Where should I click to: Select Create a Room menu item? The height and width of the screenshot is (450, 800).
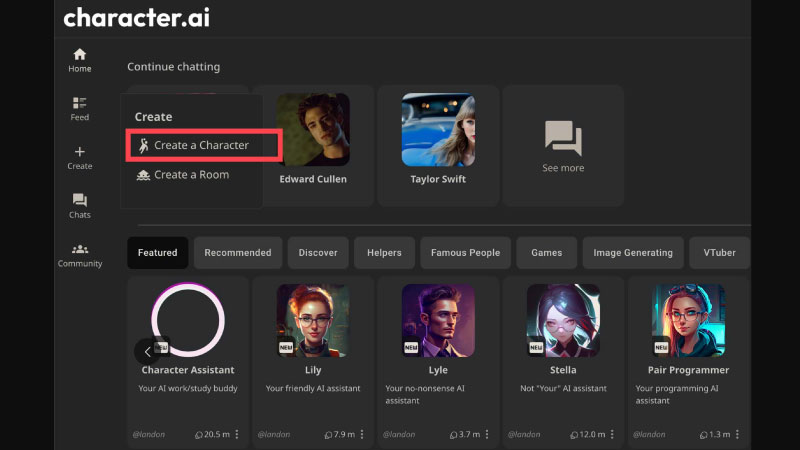191,175
